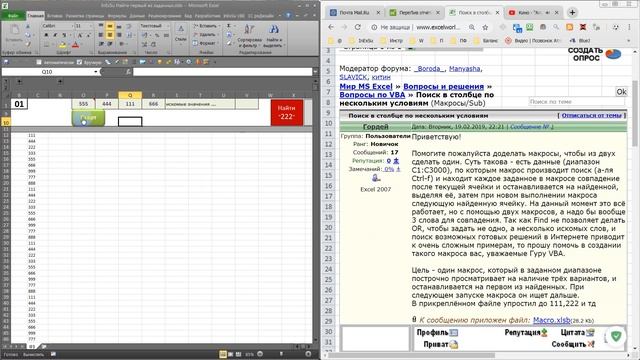Click Excel help question-mark icon
This screenshot has width=640, height=360.
pyautogui.click(x=288, y=16)
